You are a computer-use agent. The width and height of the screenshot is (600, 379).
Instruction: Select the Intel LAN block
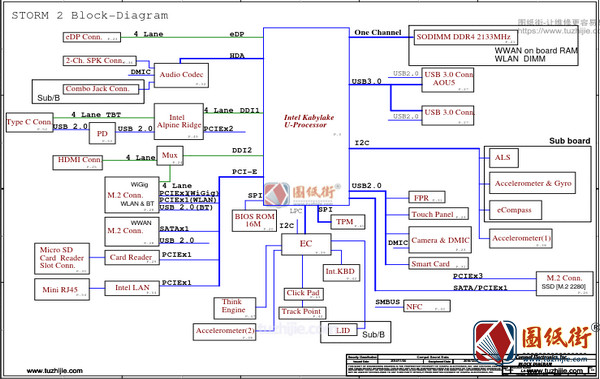[132, 288]
